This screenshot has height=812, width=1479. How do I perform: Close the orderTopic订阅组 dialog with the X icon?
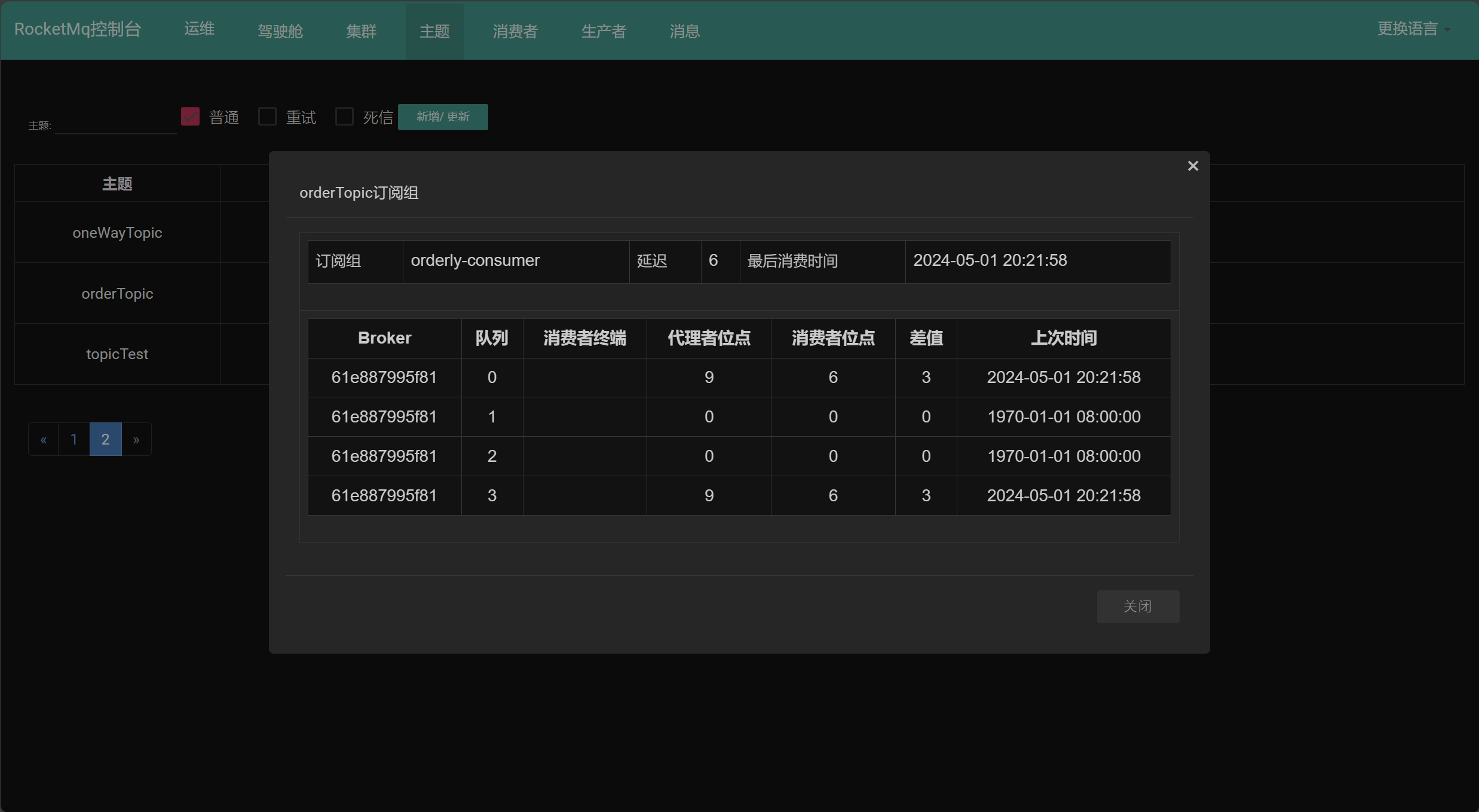pos(1193,166)
